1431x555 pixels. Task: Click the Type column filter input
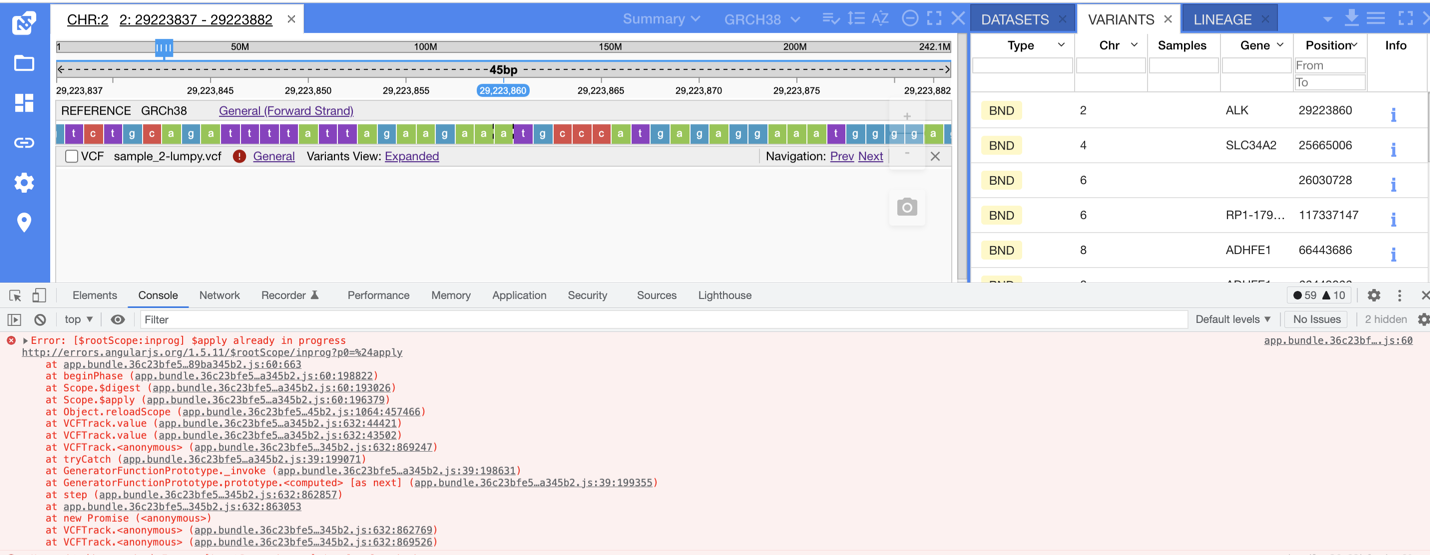[1022, 66]
